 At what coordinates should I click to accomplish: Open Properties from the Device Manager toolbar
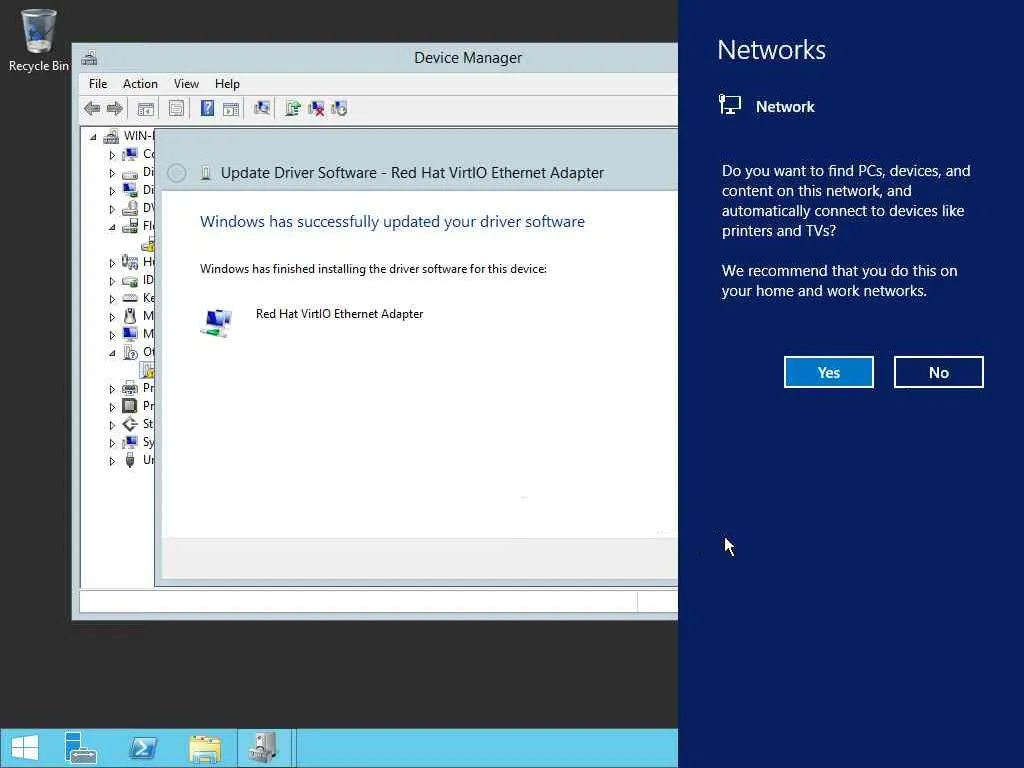(x=176, y=108)
